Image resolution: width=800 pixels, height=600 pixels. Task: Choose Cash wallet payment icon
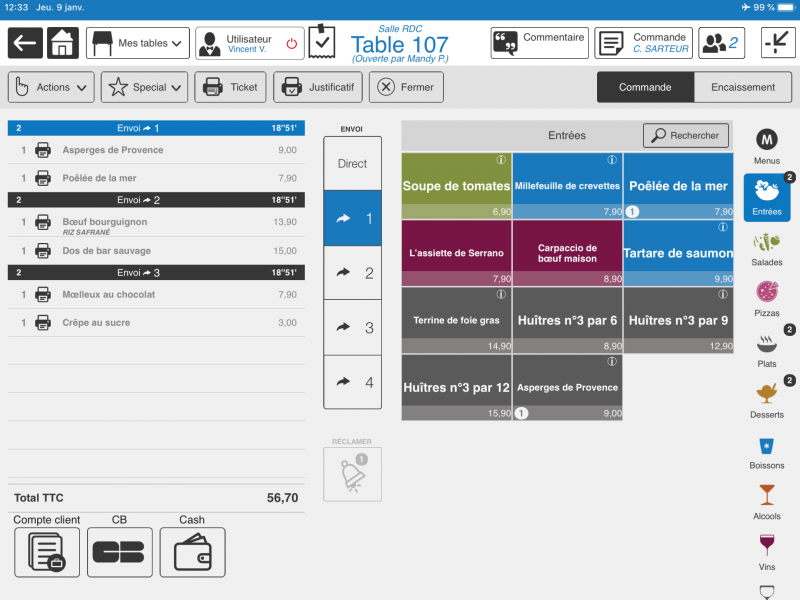(192, 552)
